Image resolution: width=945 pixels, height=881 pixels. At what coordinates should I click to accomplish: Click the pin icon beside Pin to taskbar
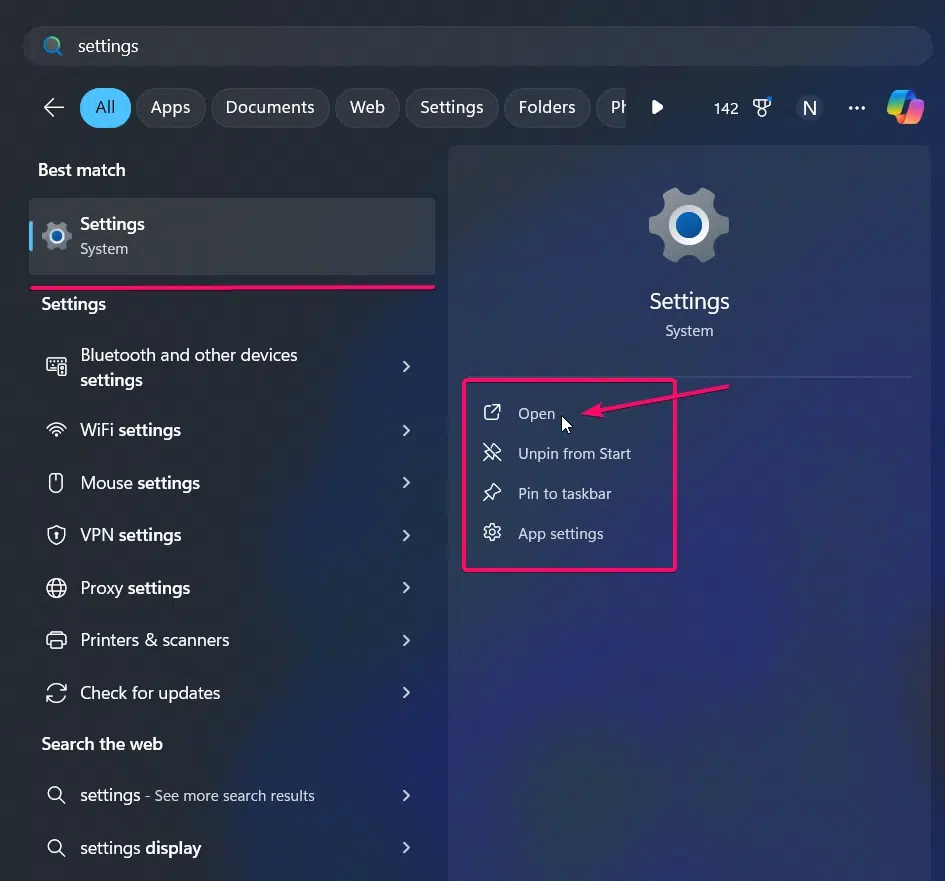click(492, 492)
